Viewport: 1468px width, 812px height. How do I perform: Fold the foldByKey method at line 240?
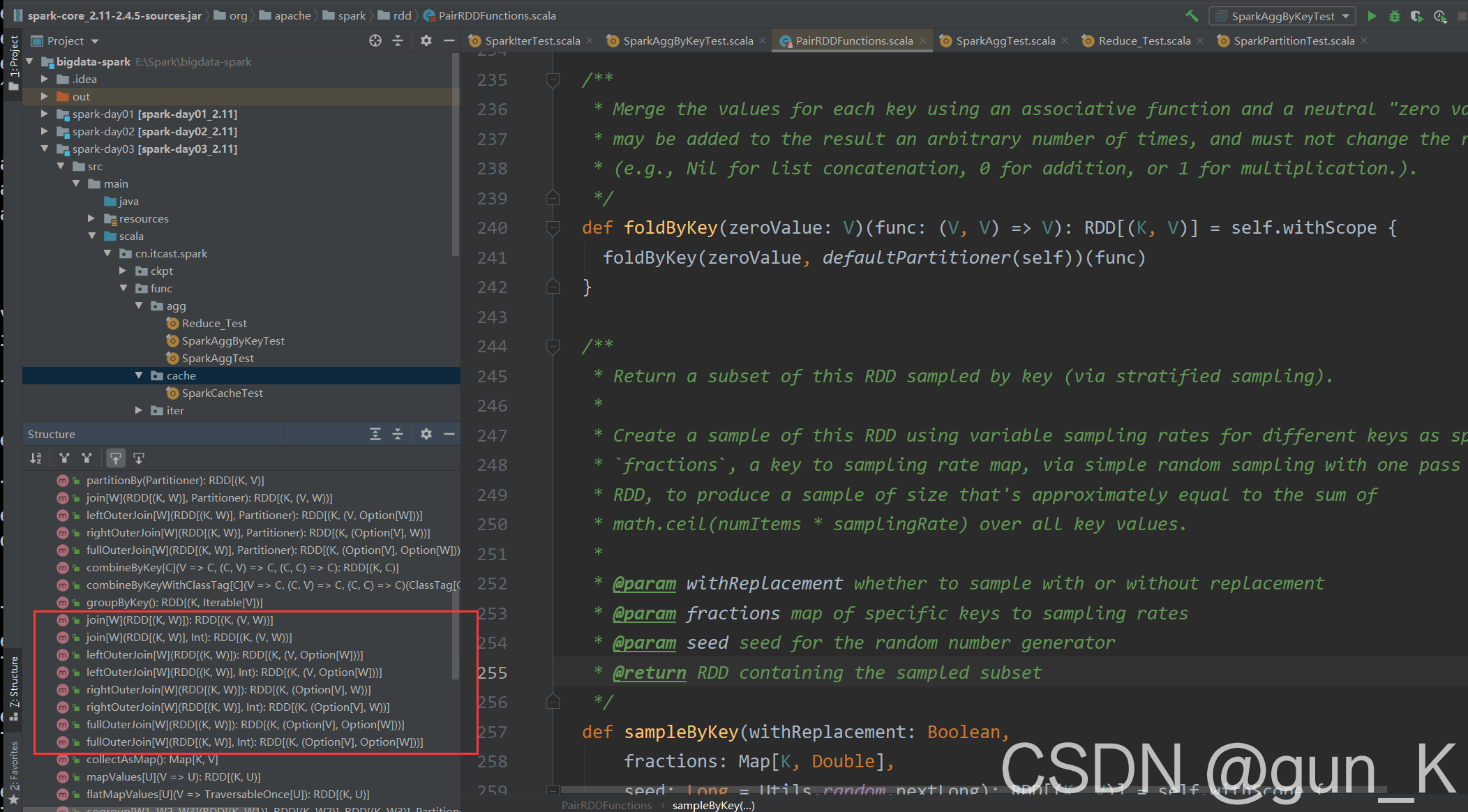[553, 227]
